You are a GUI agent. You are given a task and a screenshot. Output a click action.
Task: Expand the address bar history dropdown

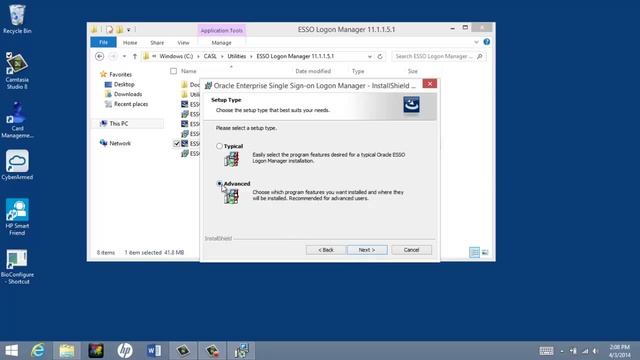click(370, 56)
